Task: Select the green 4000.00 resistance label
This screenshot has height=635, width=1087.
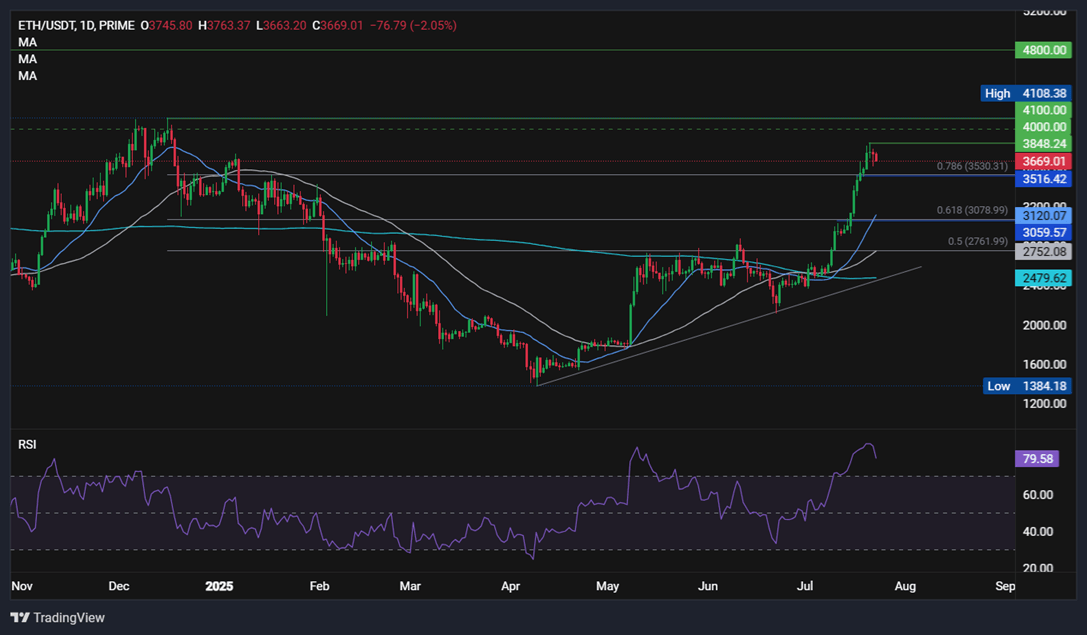Action: tap(1044, 126)
